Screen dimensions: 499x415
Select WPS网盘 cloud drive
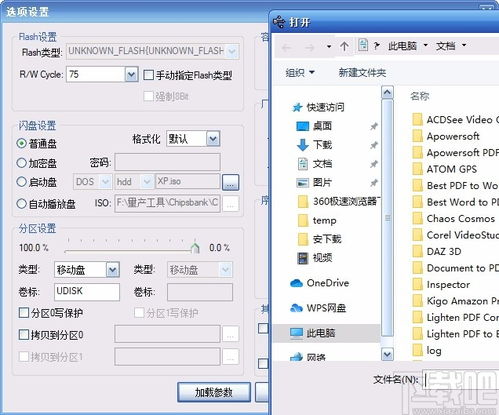pos(318,308)
